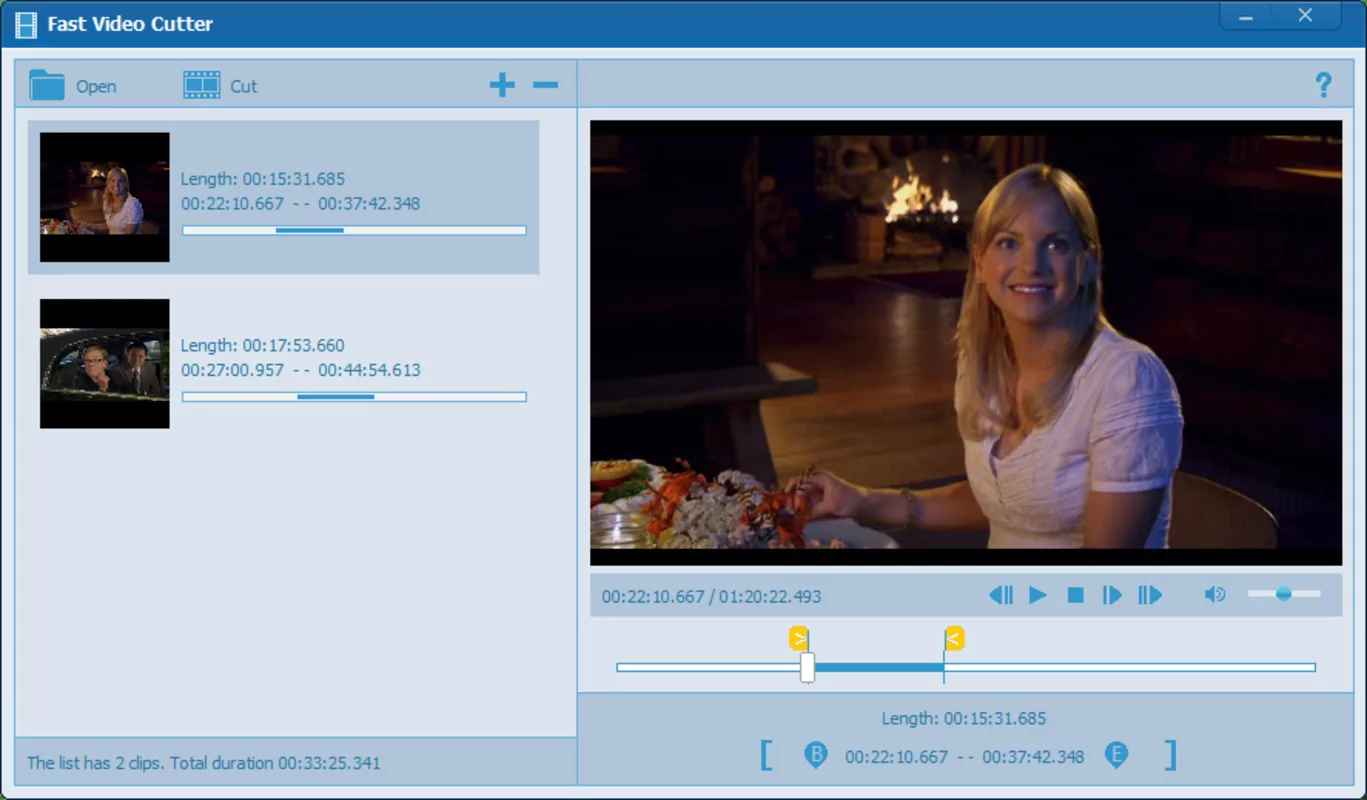Play the video
1367x800 pixels.
(x=1038, y=595)
